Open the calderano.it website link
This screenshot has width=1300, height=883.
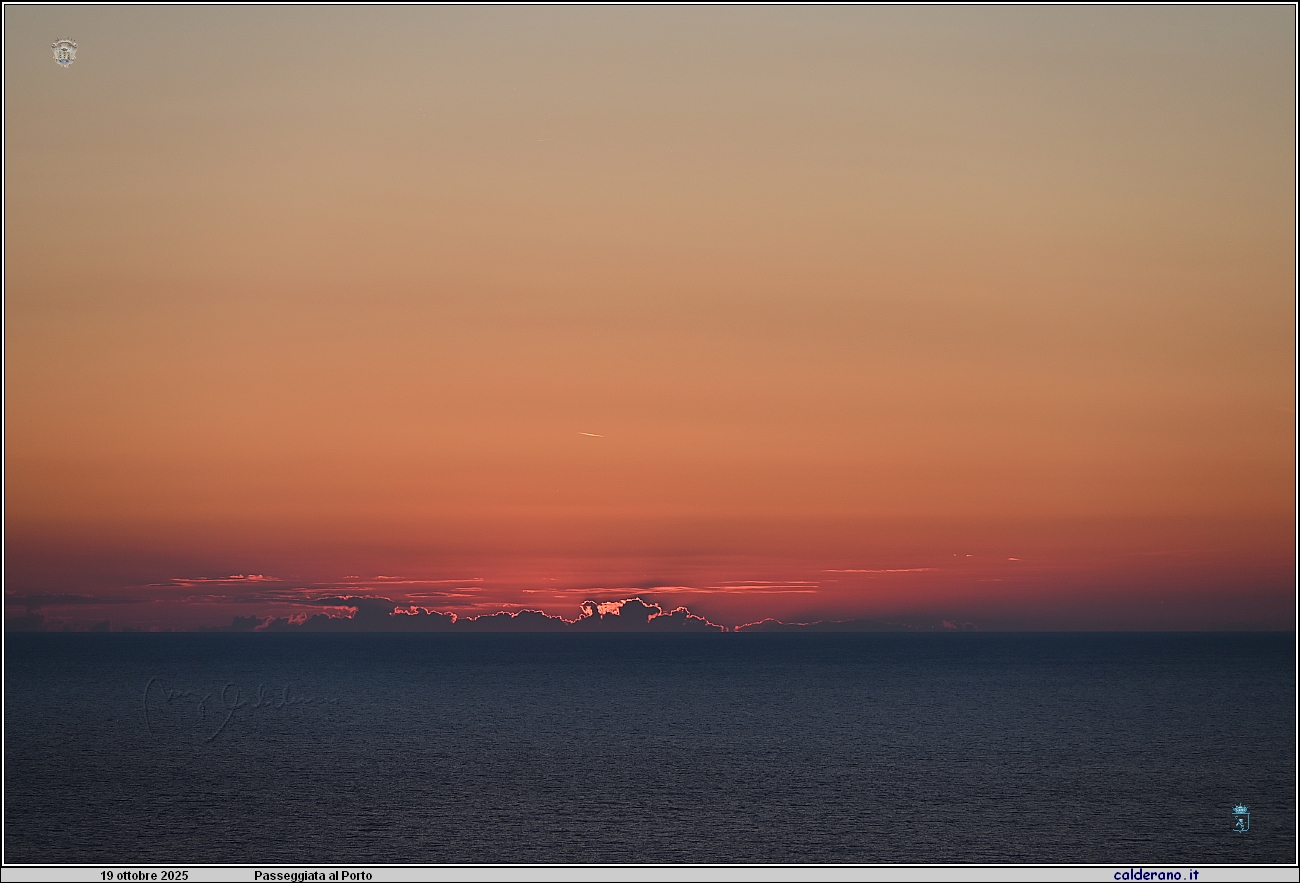1155,875
